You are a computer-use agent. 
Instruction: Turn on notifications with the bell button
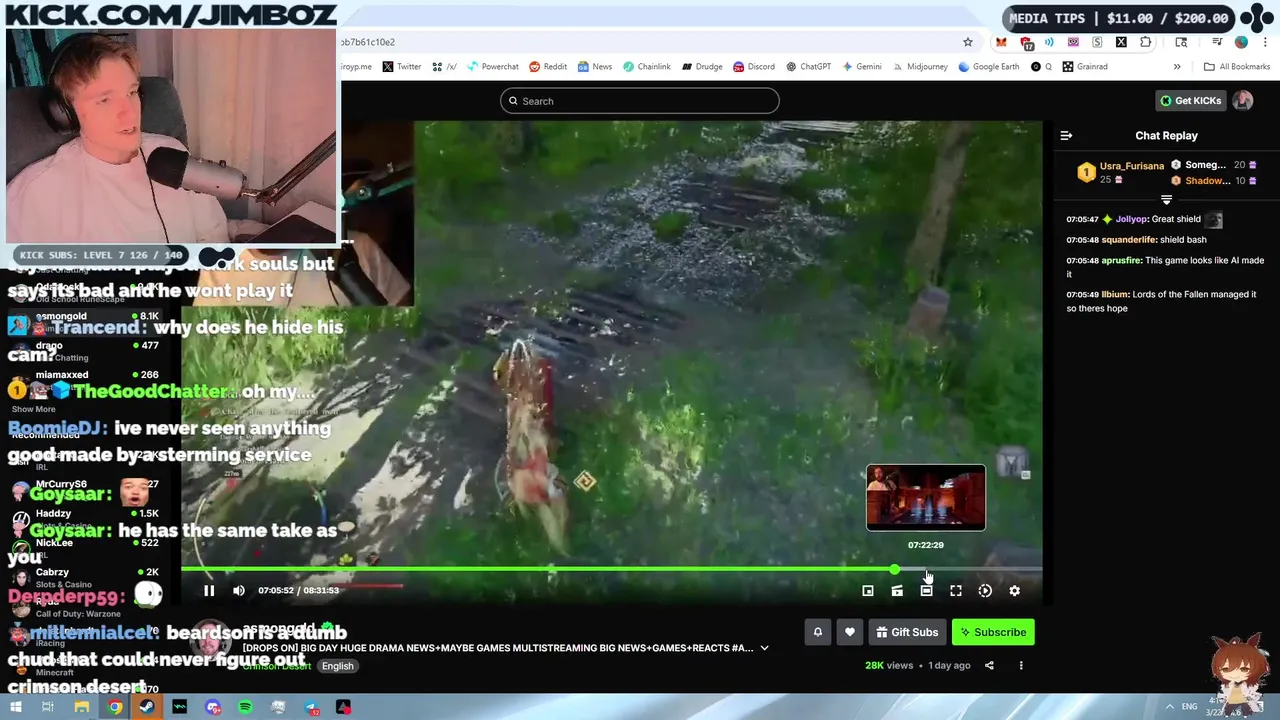pyautogui.click(x=818, y=632)
